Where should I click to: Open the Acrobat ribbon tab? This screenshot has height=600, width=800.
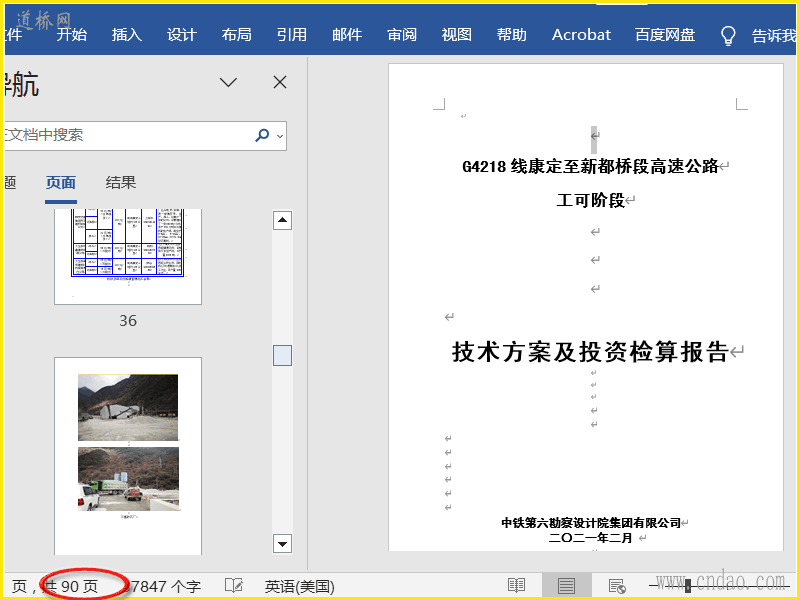coord(581,35)
